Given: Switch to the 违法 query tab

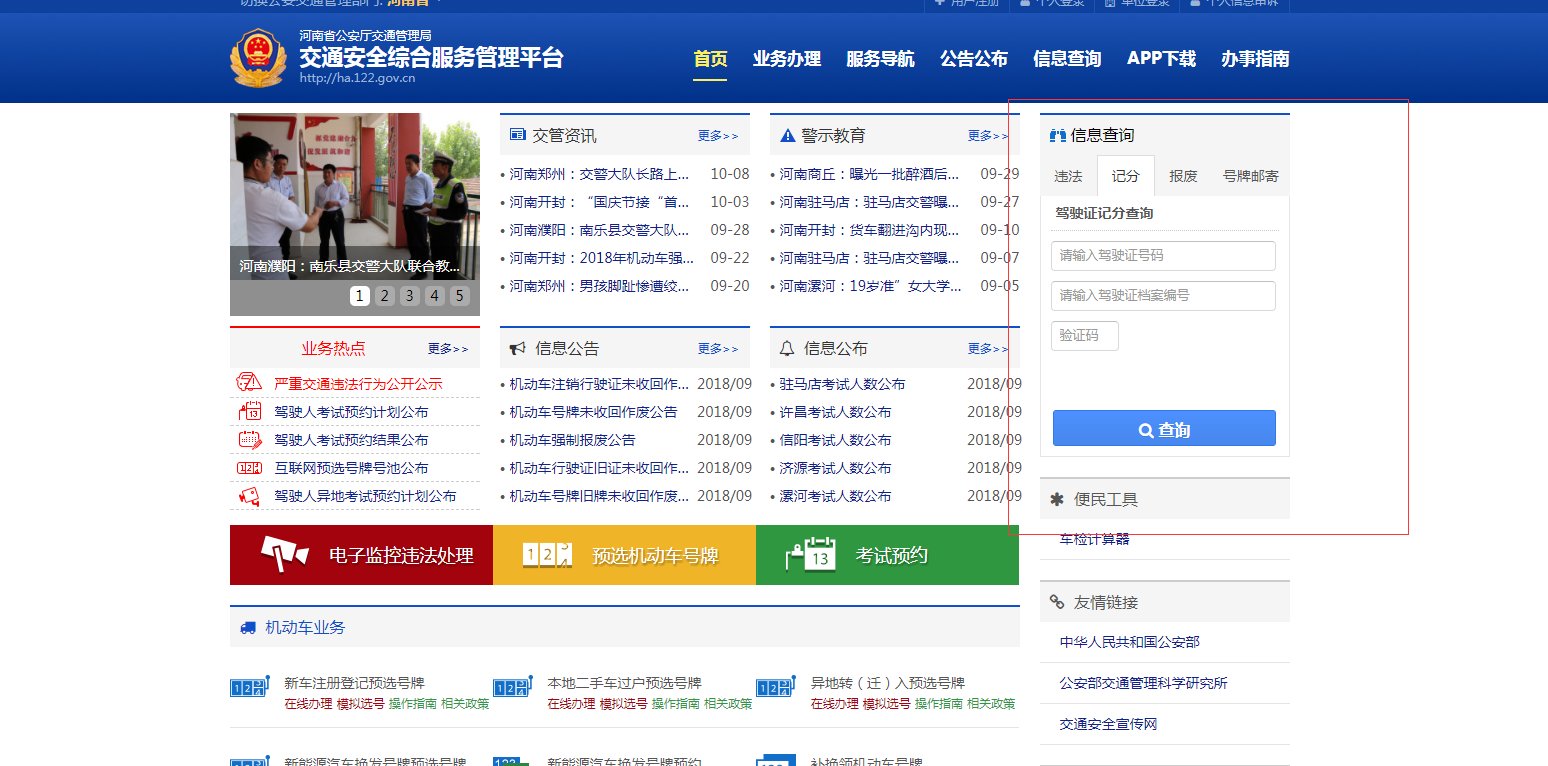Looking at the screenshot, I should (x=1068, y=176).
